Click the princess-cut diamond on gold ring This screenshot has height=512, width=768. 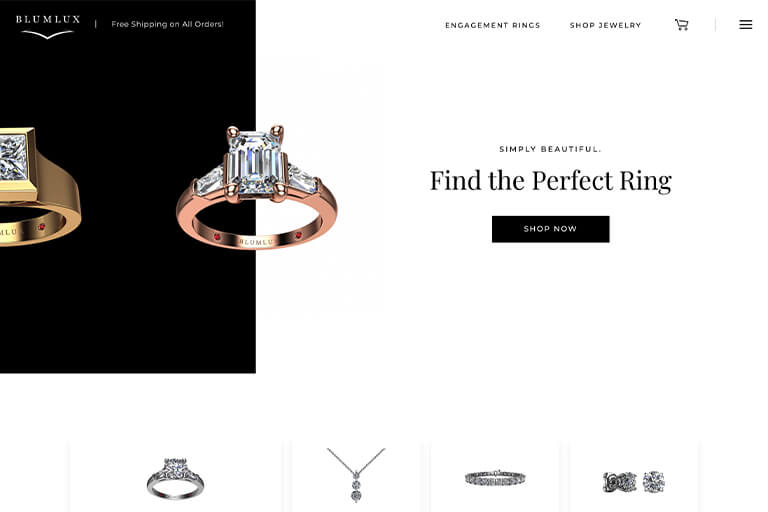14,157
